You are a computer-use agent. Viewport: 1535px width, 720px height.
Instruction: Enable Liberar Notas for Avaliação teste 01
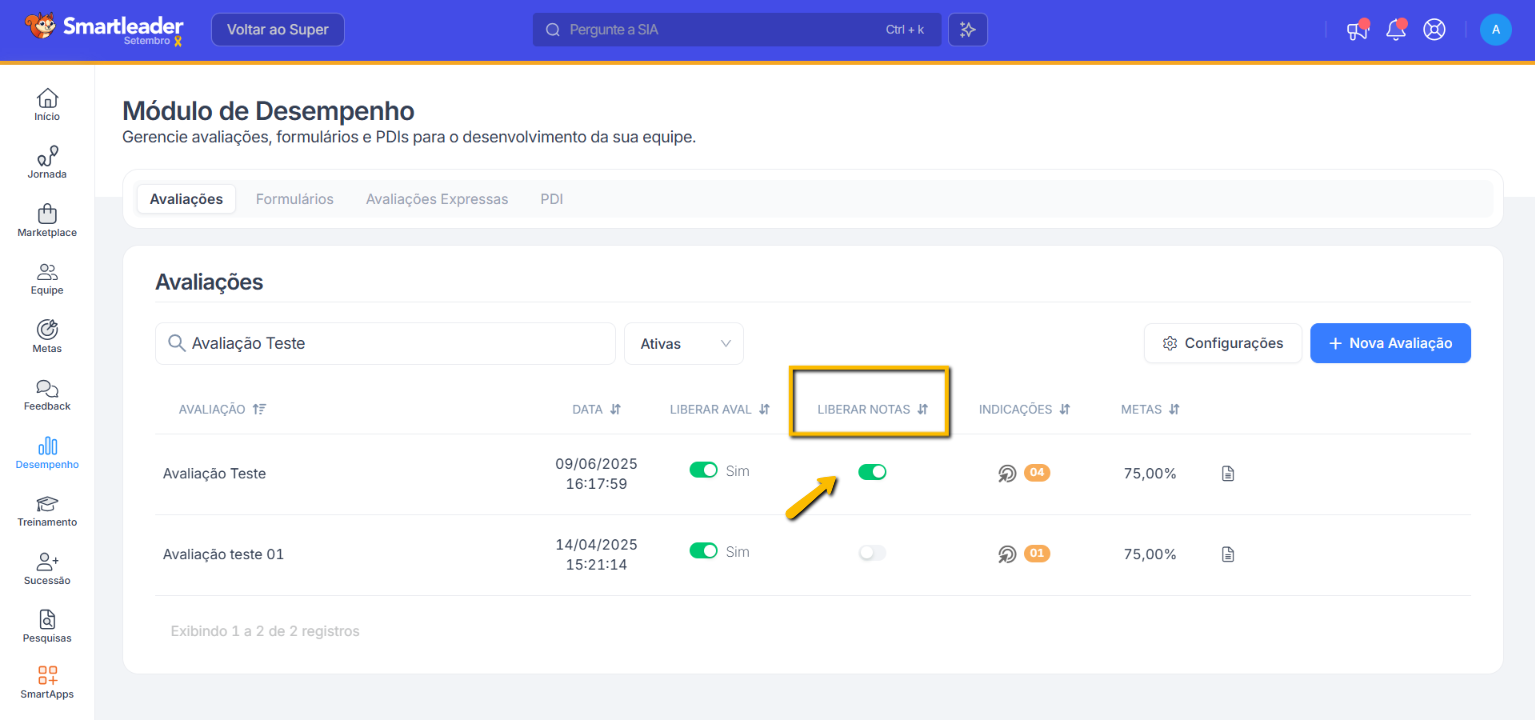point(872,553)
